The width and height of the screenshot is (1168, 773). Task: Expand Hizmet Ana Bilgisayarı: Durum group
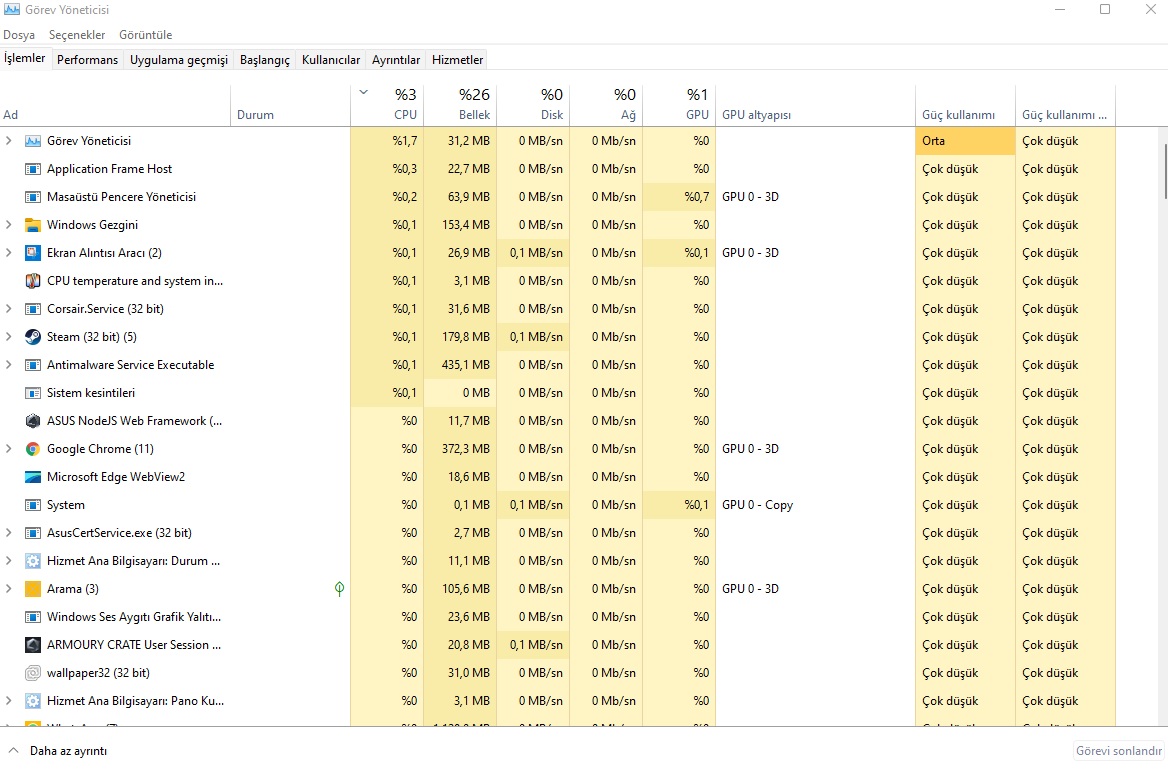pyautogui.click(x=9, y=561)
